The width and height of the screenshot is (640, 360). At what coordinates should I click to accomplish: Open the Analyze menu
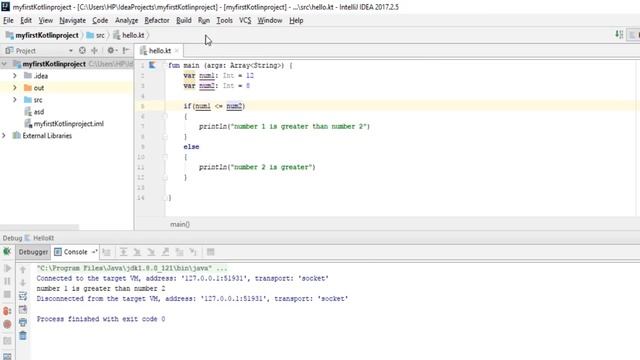126,20
